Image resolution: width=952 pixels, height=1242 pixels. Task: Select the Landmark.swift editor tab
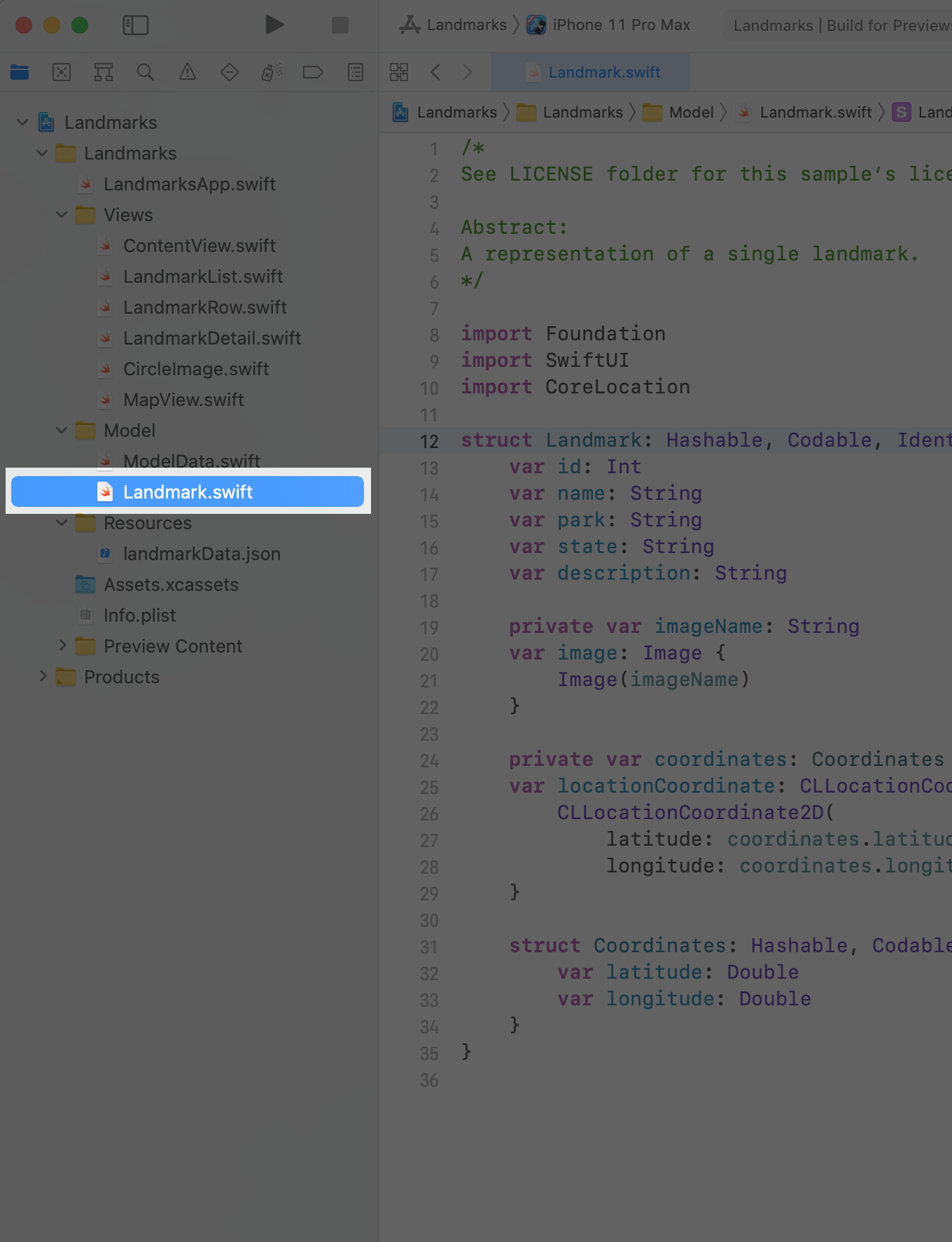[x=591, y=72]
